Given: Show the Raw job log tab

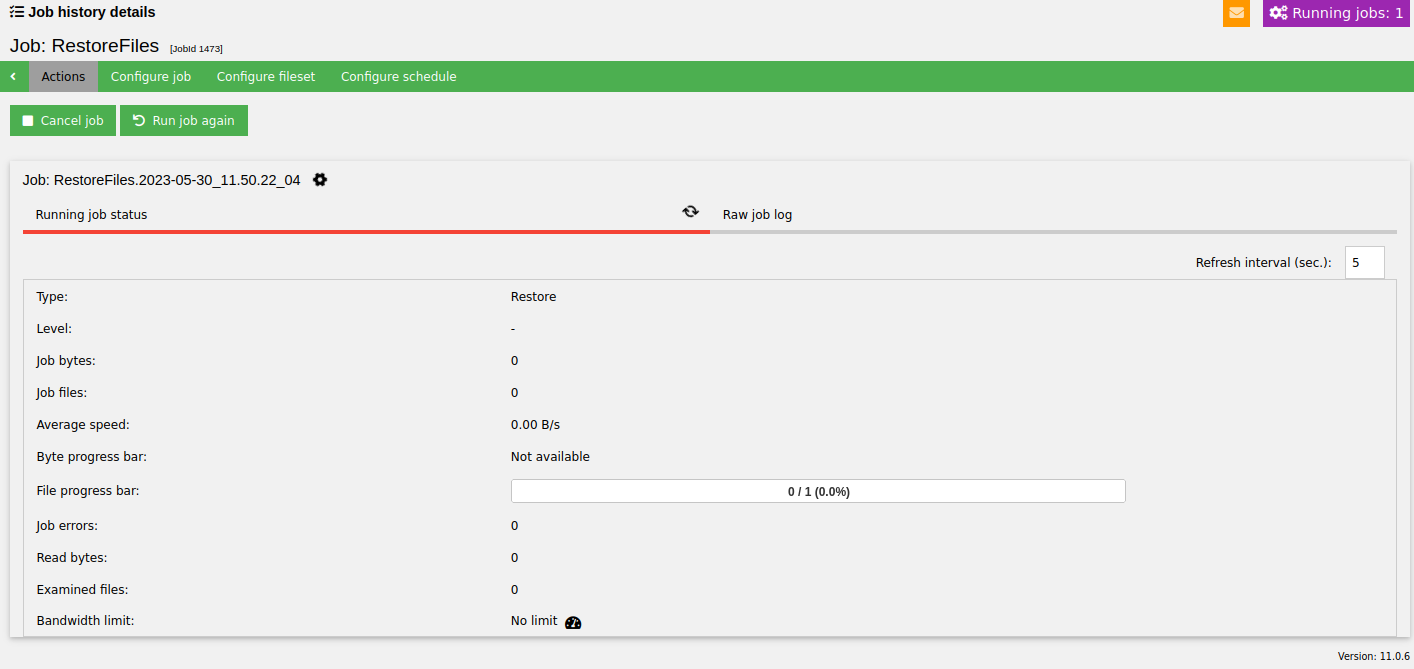Looking at the screenshot, I should (x=757, y=215).
